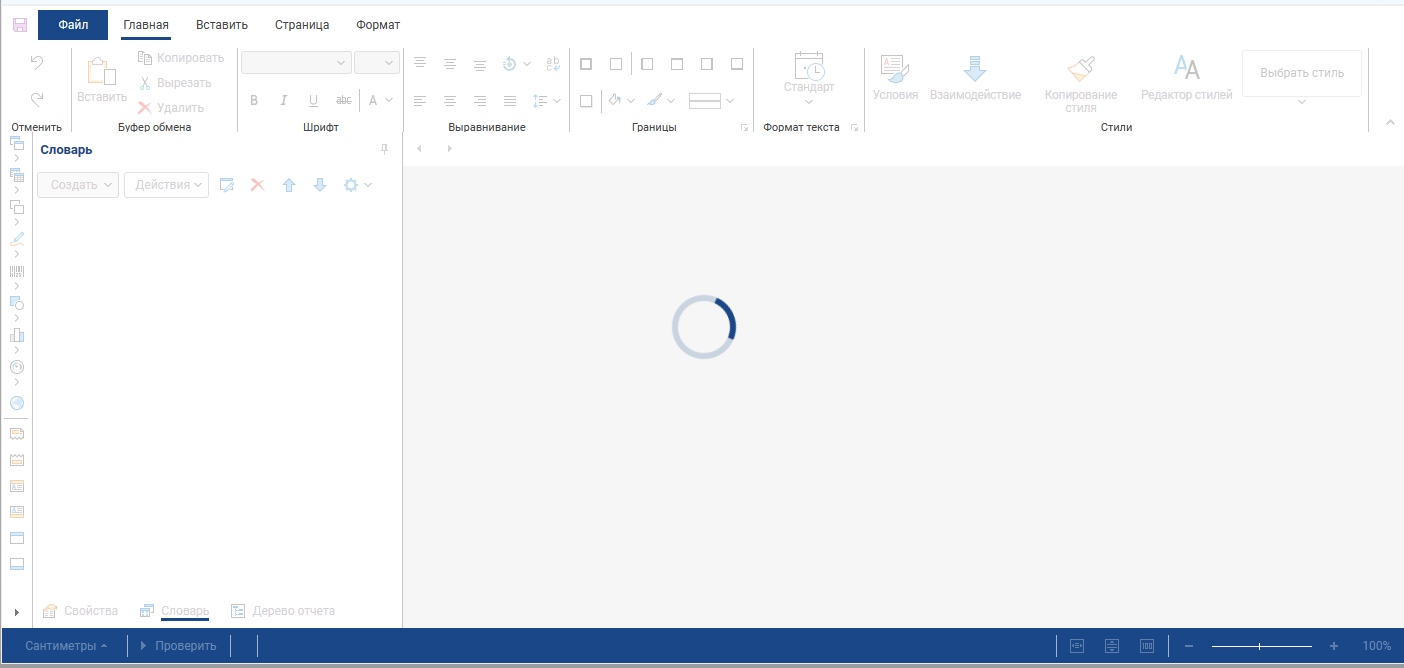
Task: Click the zoom slider in the status bar
Action: (x=1262, y=646)
